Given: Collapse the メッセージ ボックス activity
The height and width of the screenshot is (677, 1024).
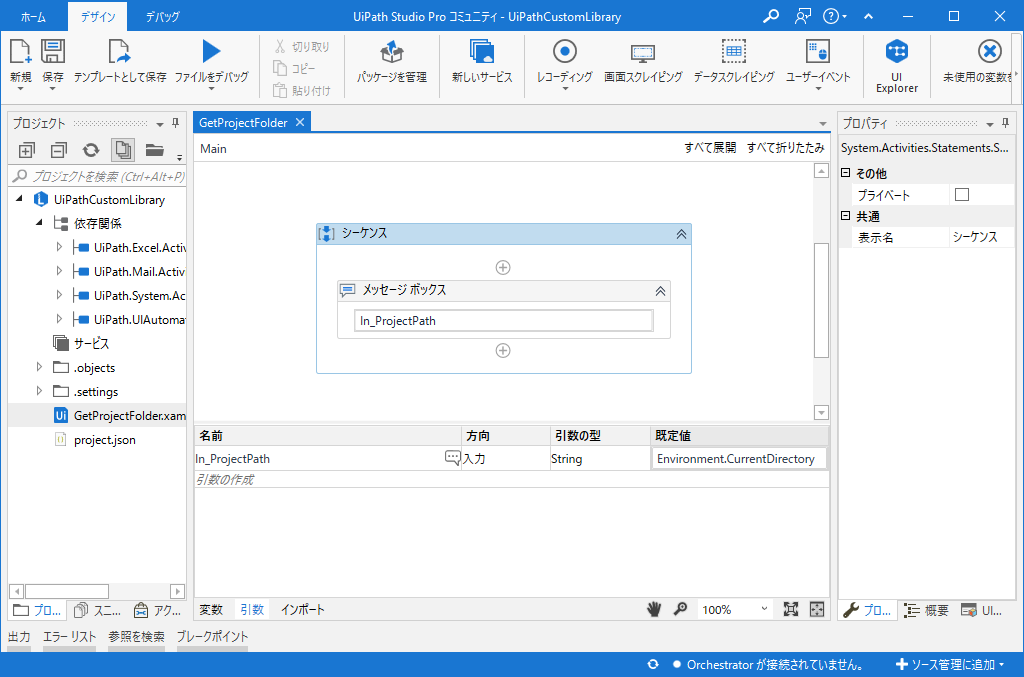Looking at the screenshot, I should pyautogui.click(x=660, y=291).
